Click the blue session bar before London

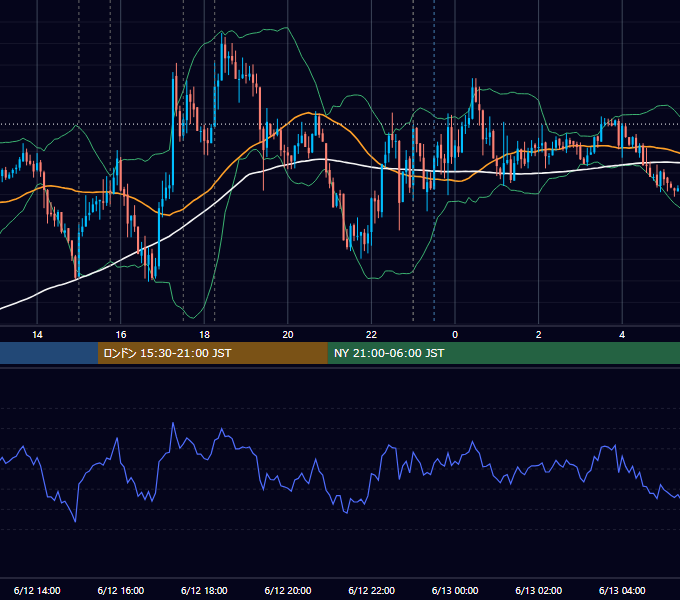(x=49, y=353)
